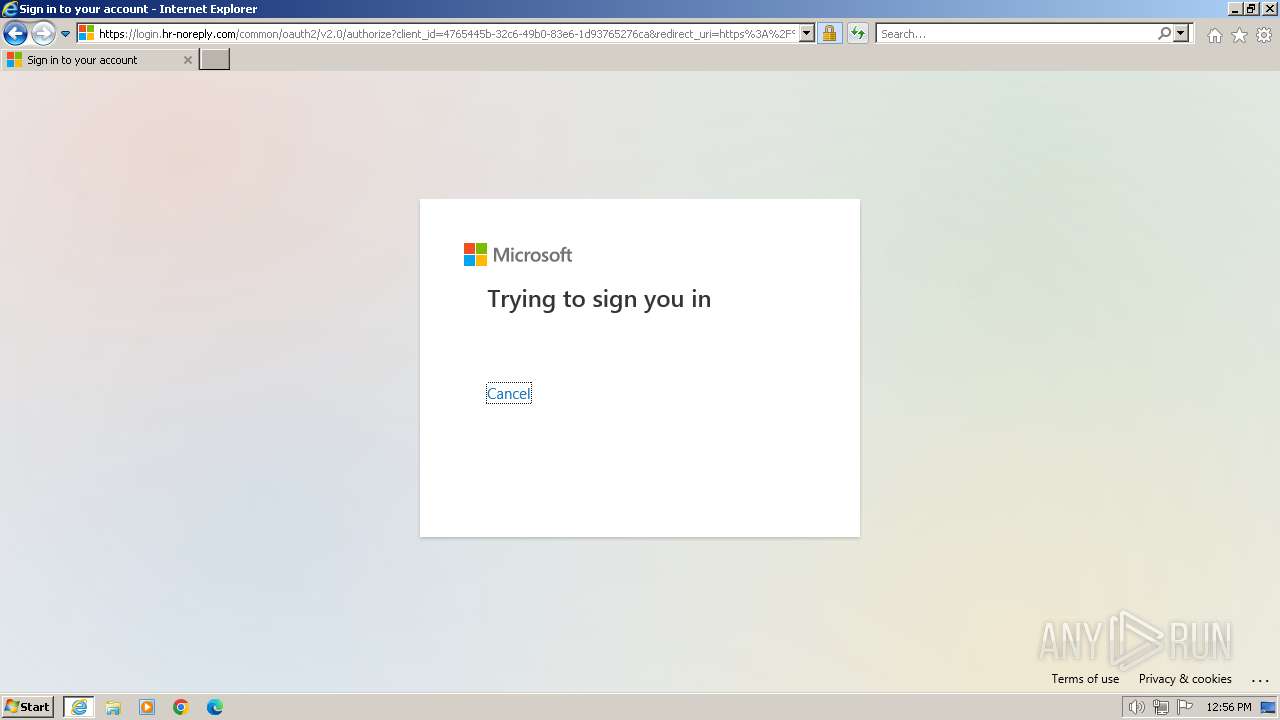Open the Tools gear icon
This screenshot has width=1280, height=720.
pyautogui.click(x=1264, y=35)
